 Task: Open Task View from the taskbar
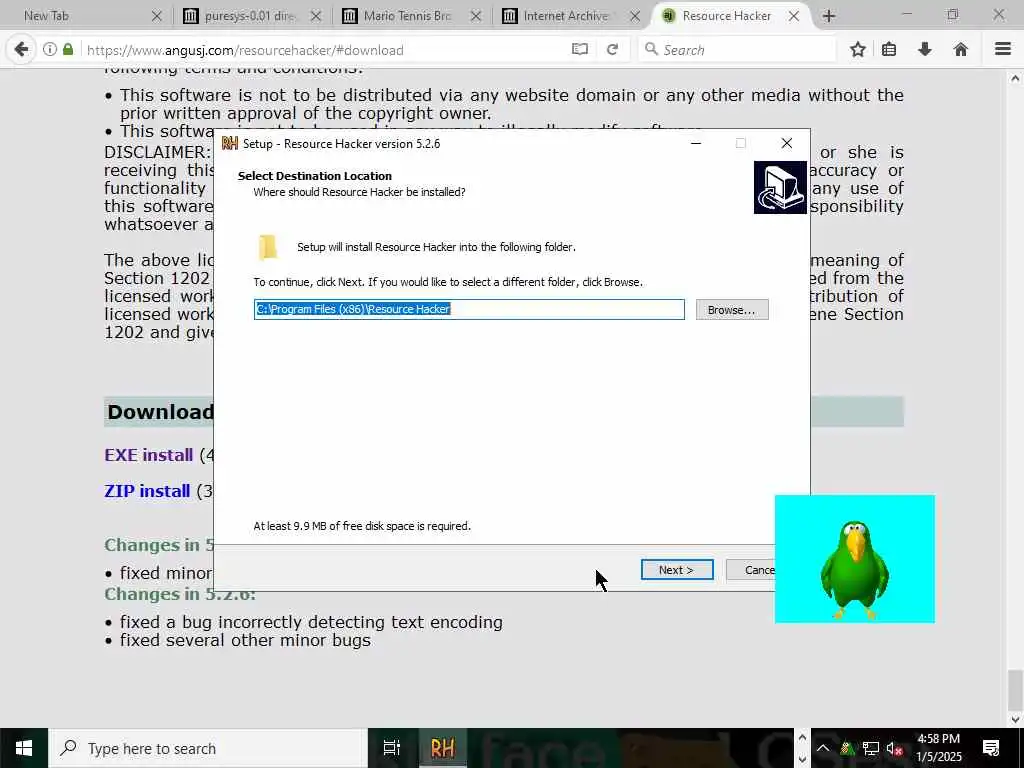pos(391,748)
